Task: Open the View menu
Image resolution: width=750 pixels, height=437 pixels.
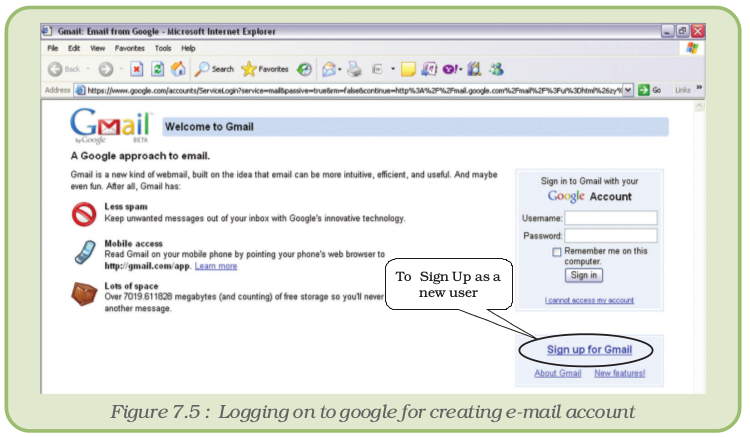Action: point(98,48)
